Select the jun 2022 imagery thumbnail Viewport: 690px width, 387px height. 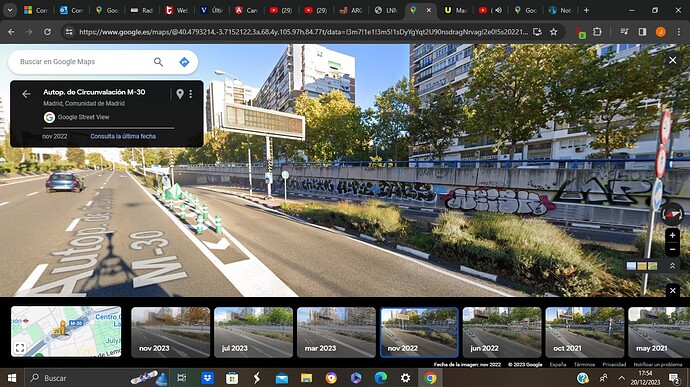502,332
